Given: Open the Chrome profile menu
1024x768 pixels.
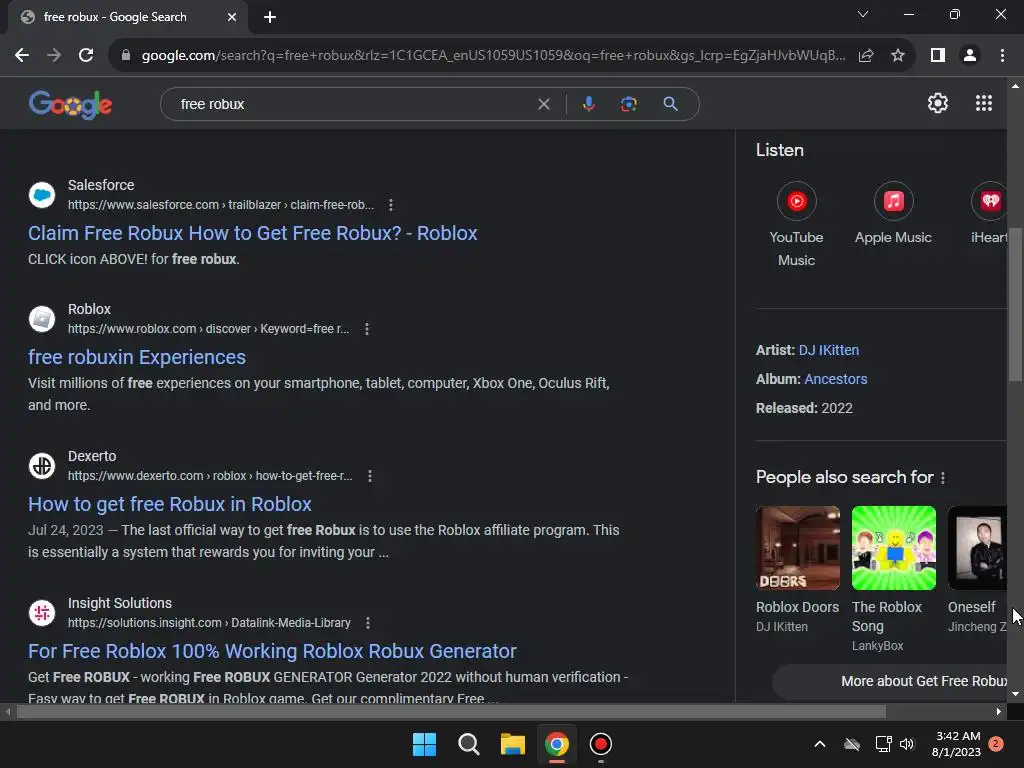Looking at the screenshot, I should click(970, 56).
